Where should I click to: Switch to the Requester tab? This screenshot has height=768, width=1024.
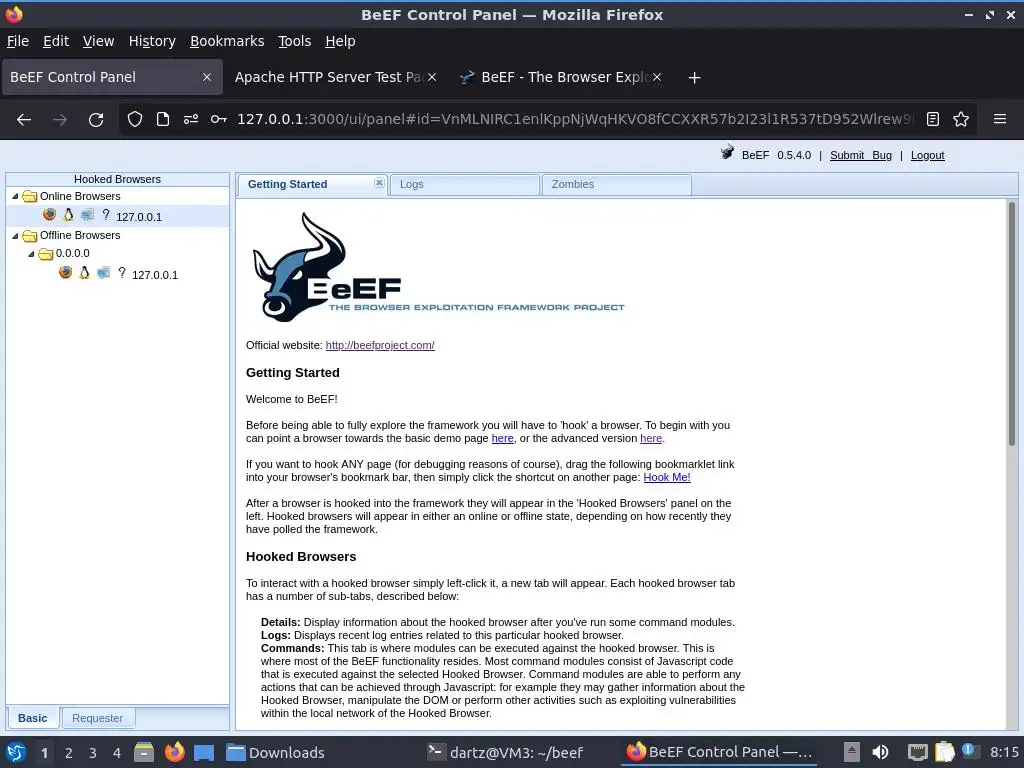[97, 718]
